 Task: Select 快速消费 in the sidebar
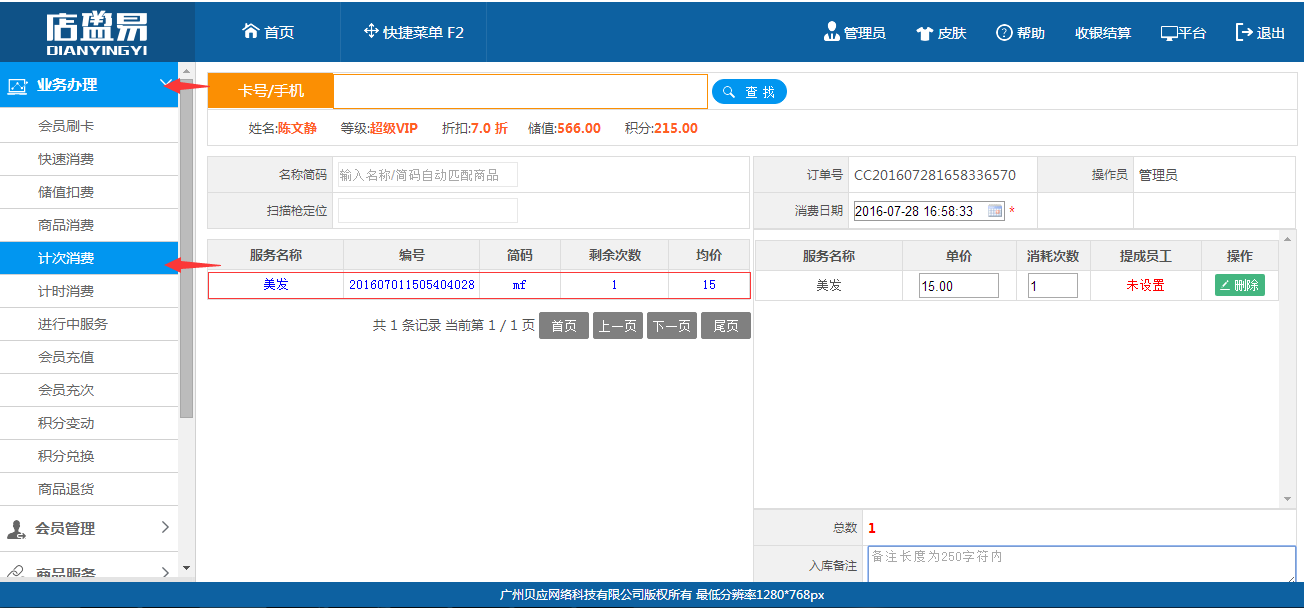tap(89, 159)
